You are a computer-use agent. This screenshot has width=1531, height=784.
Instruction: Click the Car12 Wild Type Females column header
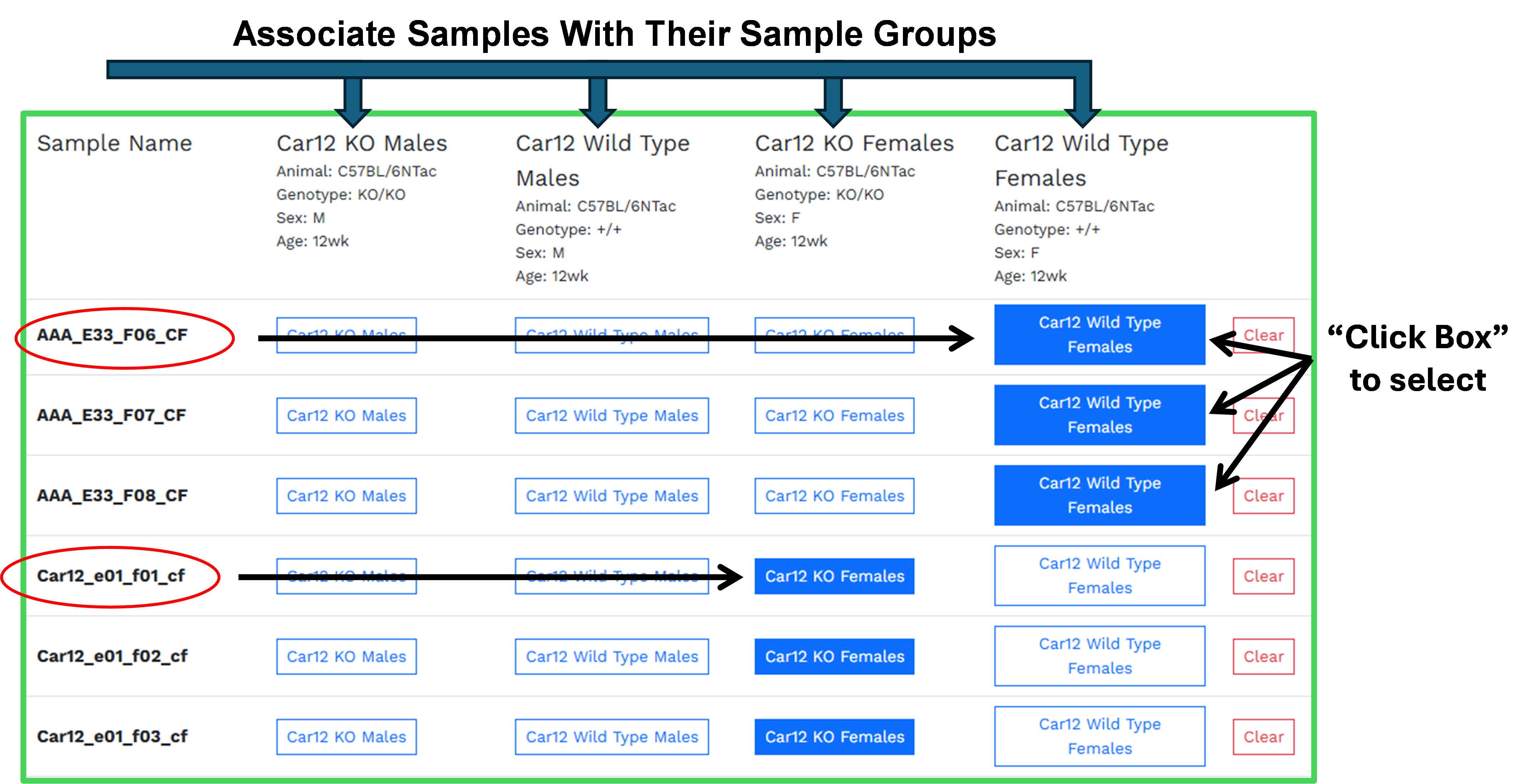click(x=1081, y=160)
